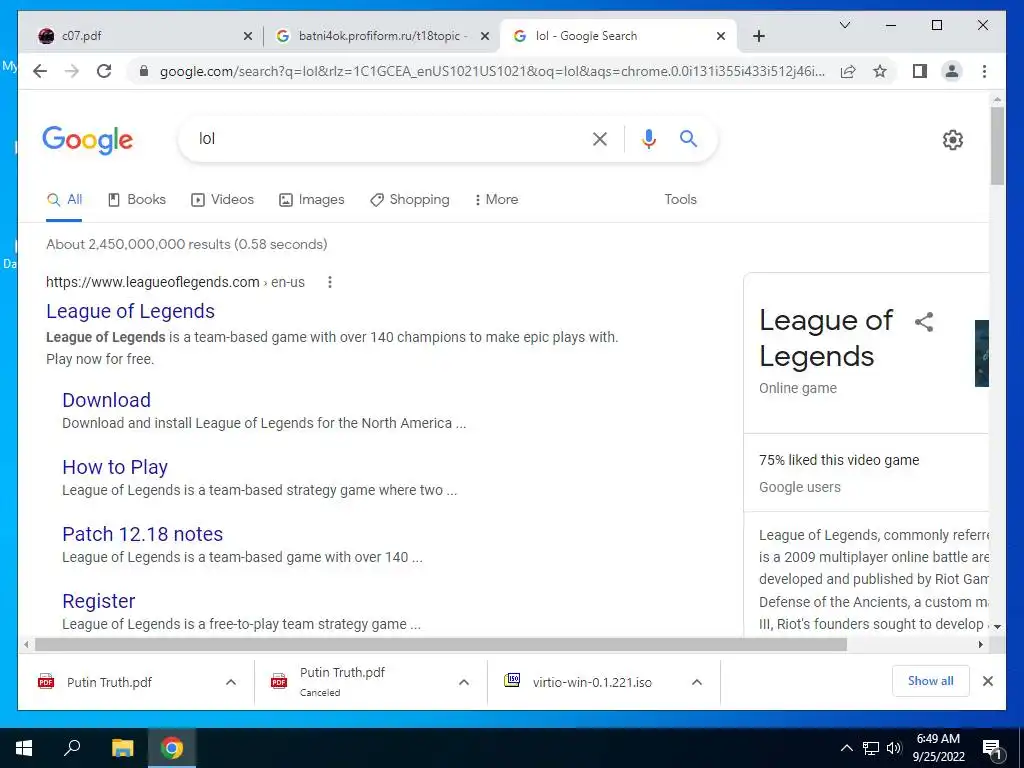
Task: Click the League of Legends panel thumbnail image
Action: [x=982, y=353]
